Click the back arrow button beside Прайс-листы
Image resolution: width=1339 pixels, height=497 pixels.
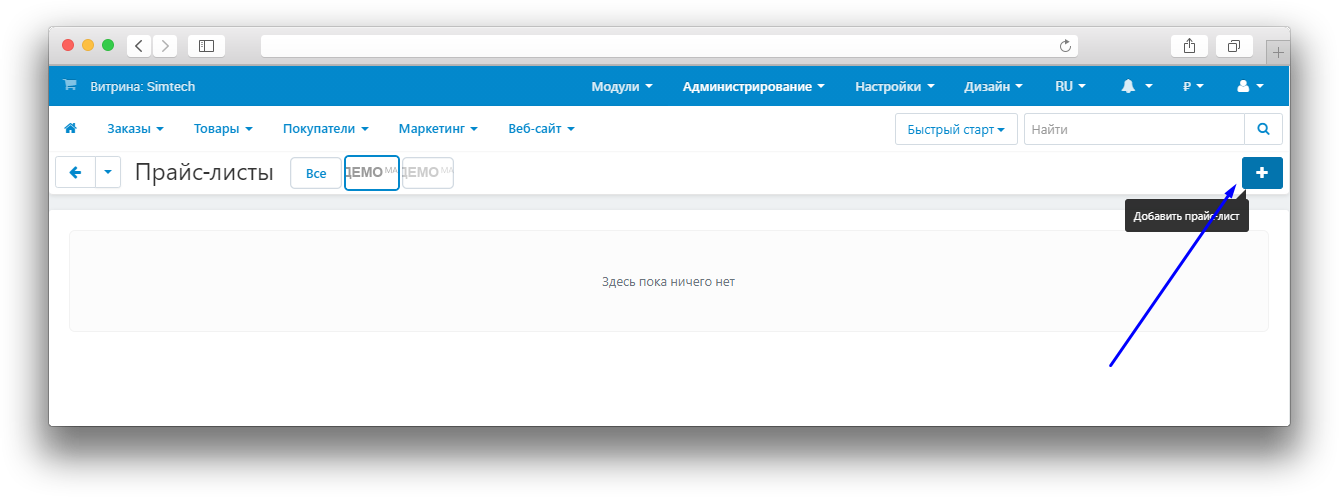[x=75, y=173]
